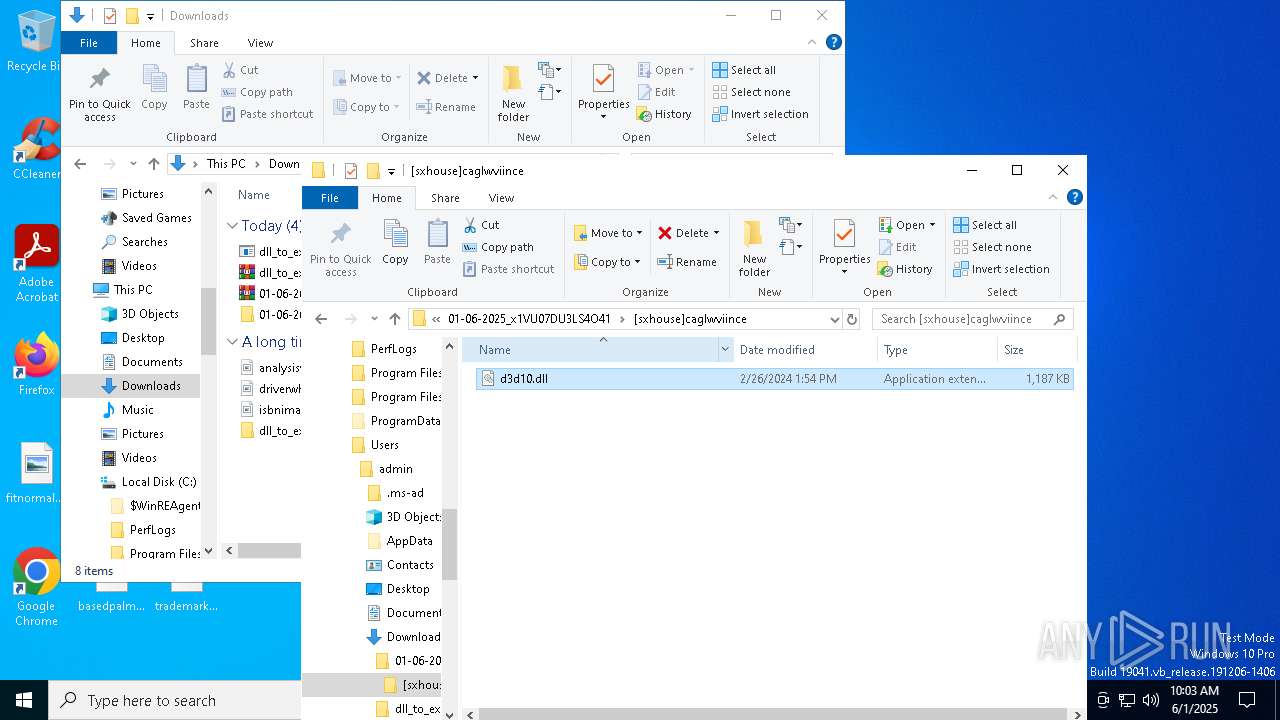Viewport: 1280px width, 720px height.
Task: Expand address bar history dropdown in front window
Action: click(834, 319)
